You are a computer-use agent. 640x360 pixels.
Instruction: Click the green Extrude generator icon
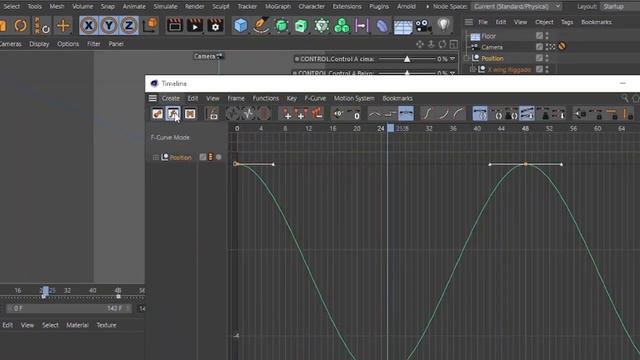[x=301, y=26]
